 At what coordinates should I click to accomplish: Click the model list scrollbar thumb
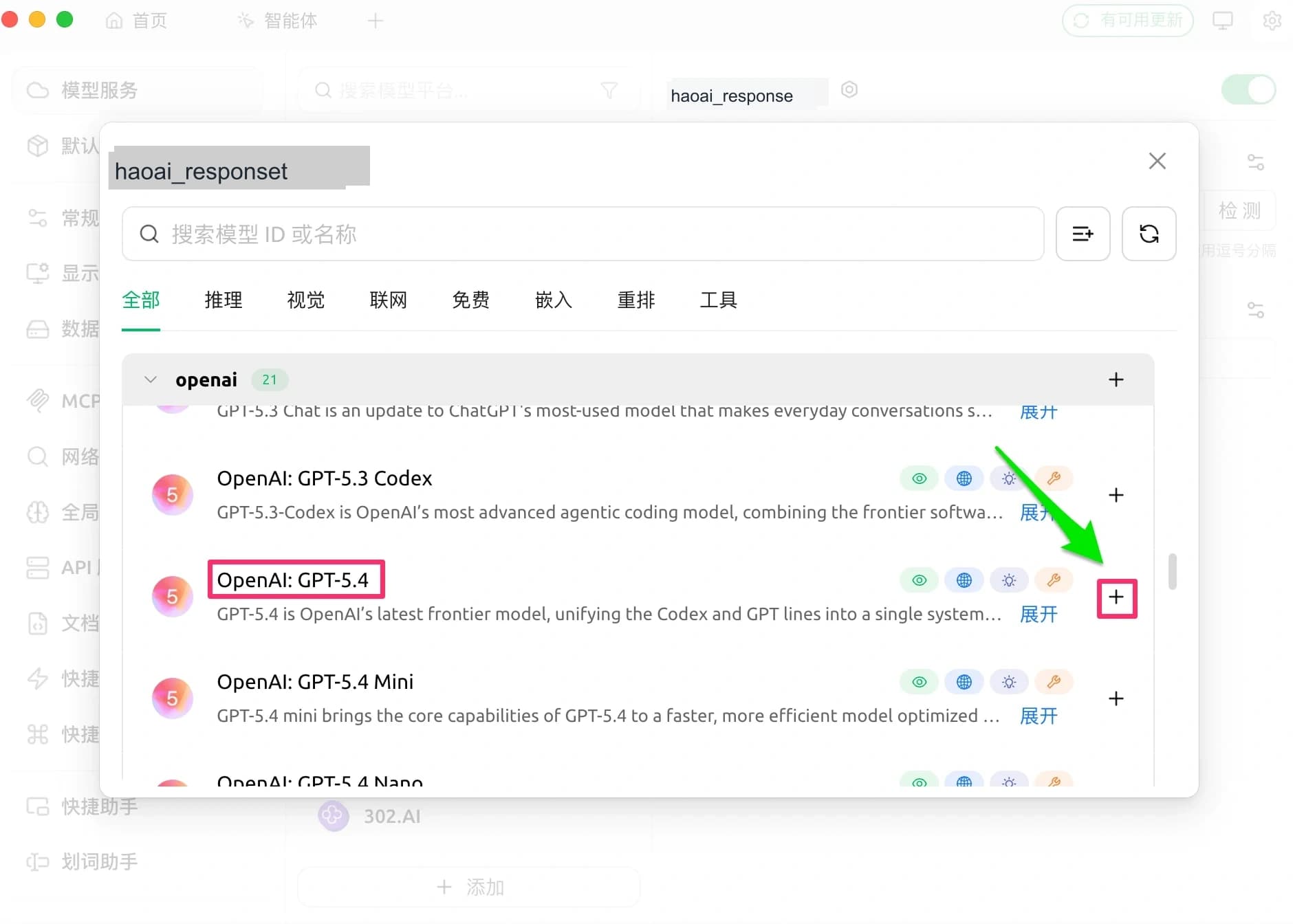1172,571
